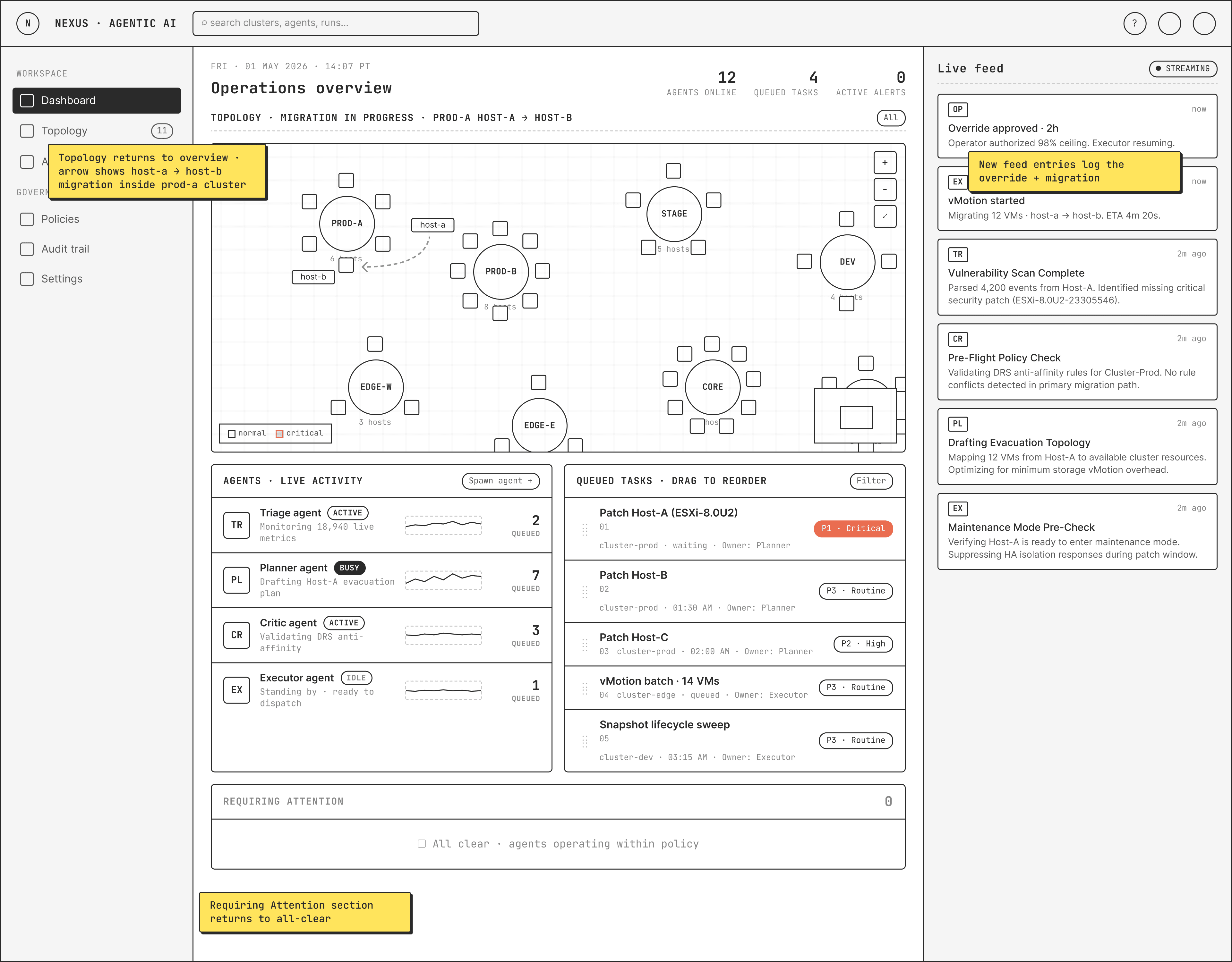
Task: Open the Drafting Evacuation Topology feed entry
Action: click(1077, 447)
